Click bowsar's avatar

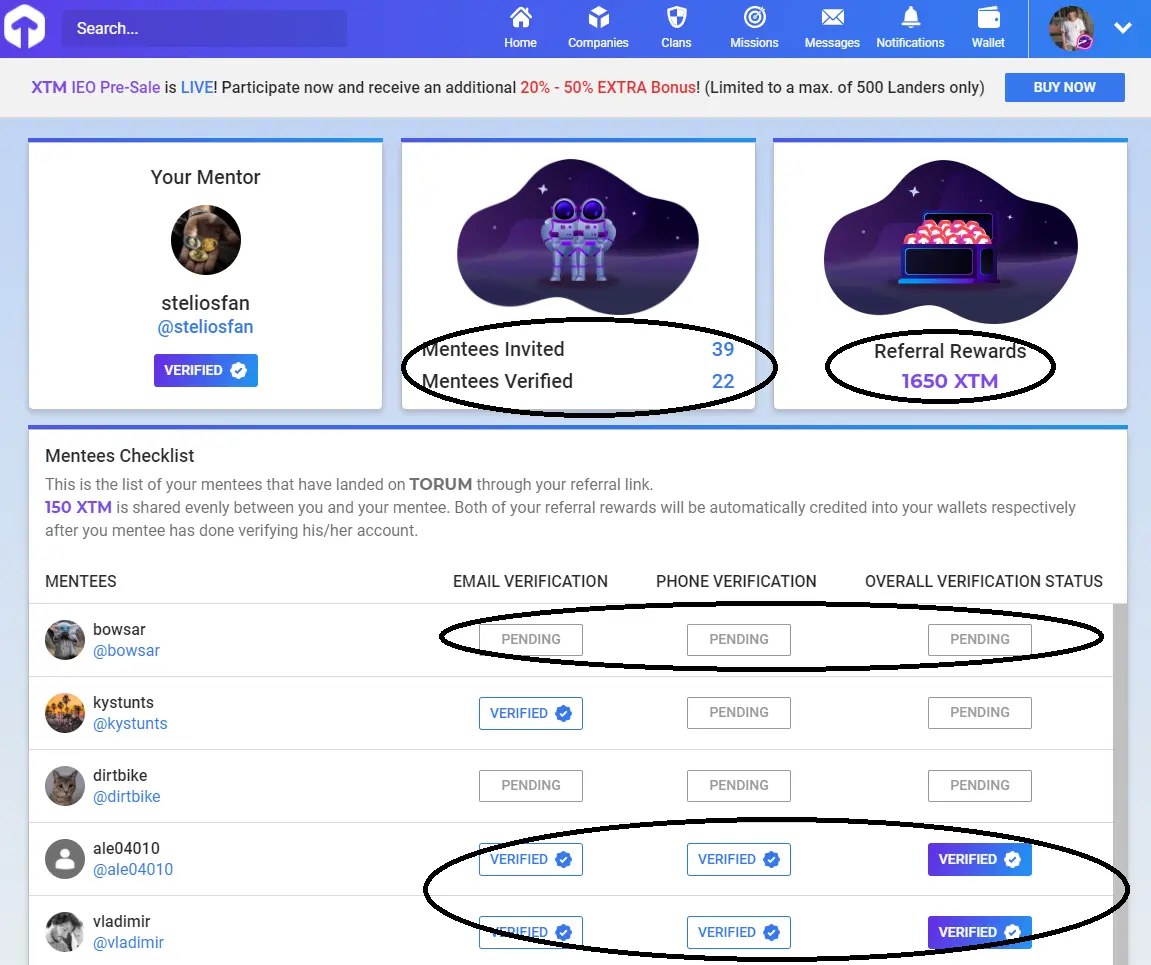[x=65, y=640]
